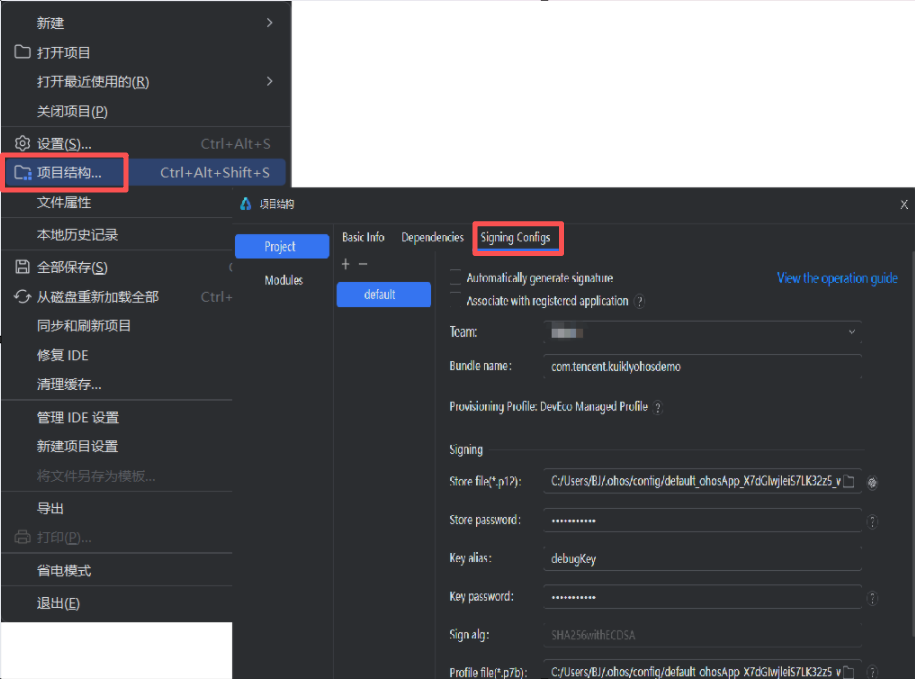This screenshot has width=915, height=679.
Task: Open 项目结构... menu item
Action: click(146, 173)
